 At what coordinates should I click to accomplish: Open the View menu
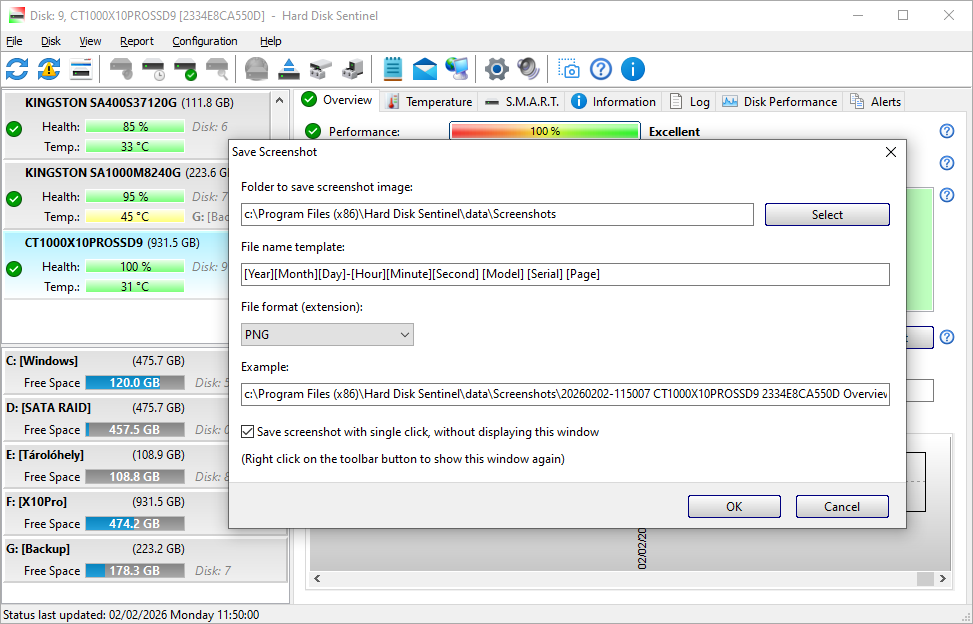pyautogui.click(x=90, y=41)
